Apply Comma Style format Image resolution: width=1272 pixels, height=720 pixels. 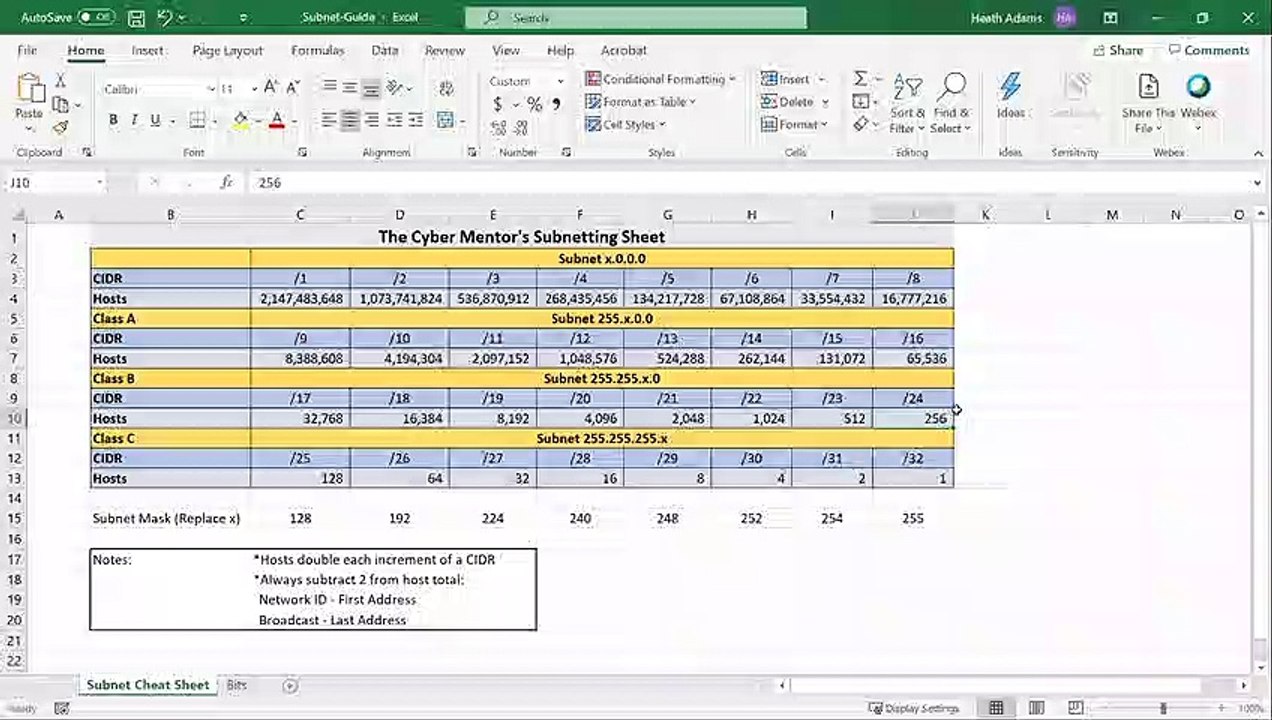pos(557,104)
